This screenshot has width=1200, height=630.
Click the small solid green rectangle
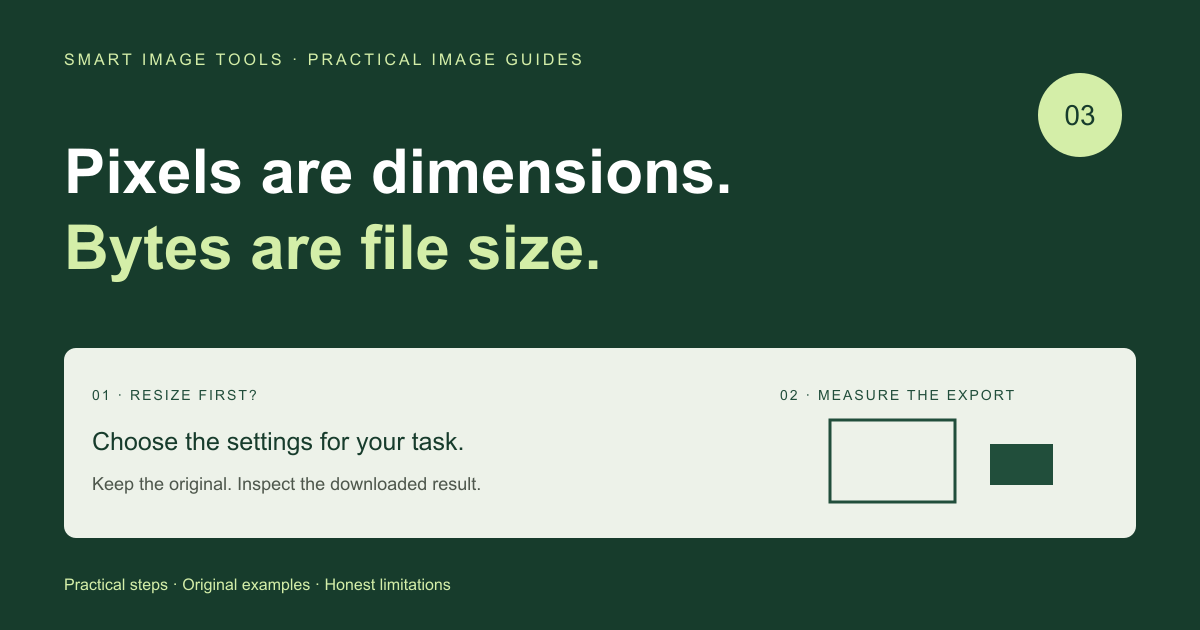coord(1021,464)
